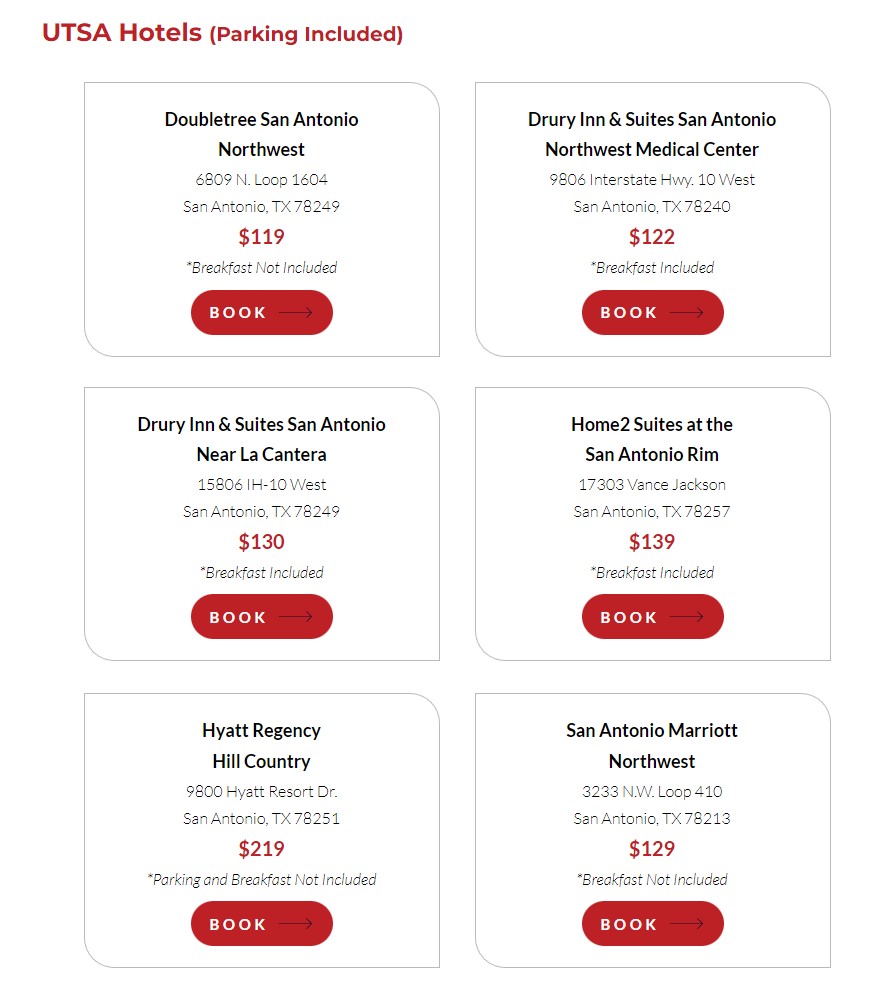Click the arrow in Drury La Cantera's Book button
The image size is (891, 987).
point(296,617)
